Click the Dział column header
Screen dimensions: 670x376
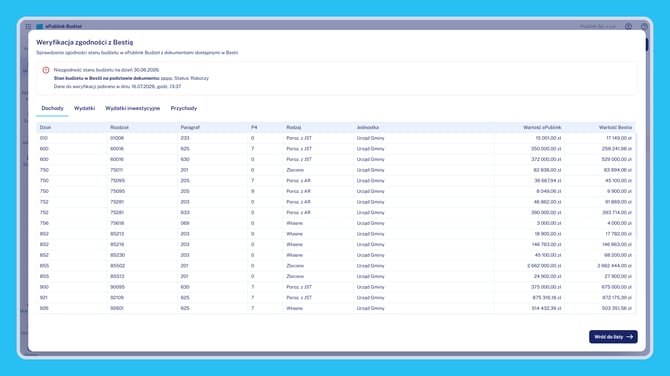[45, 127]
